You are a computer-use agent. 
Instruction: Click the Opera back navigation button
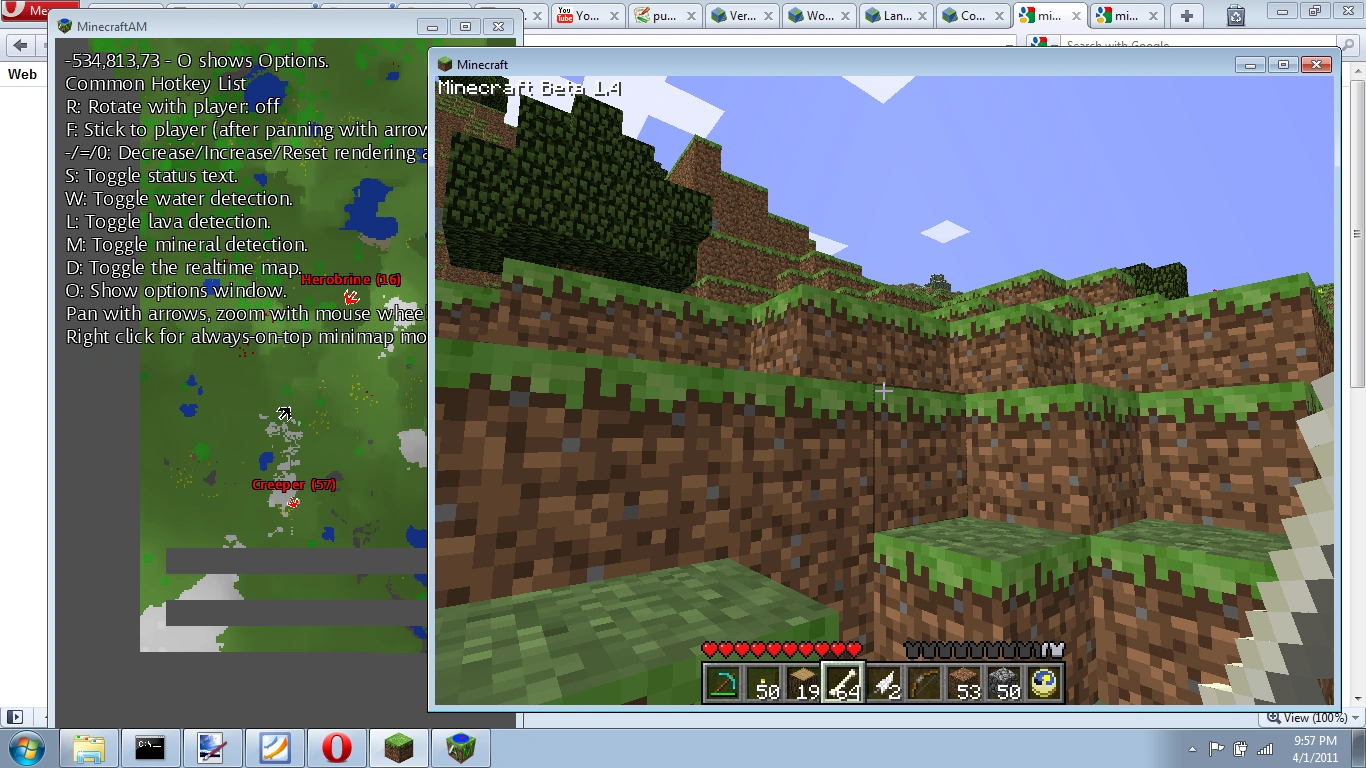pos(19,46)
